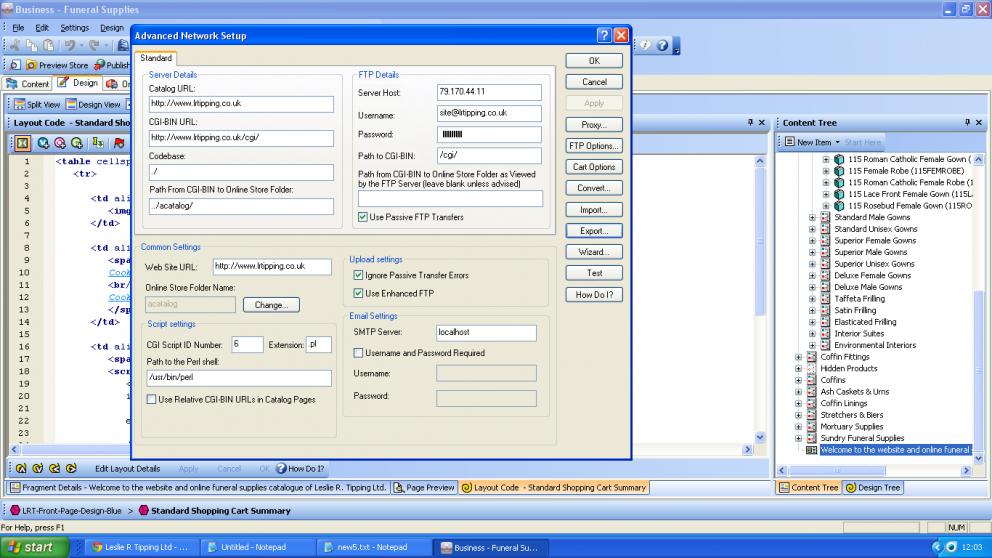992x558 pixels.
Task: Expand the Coffin Fittings tree node
Action: (798, 357)
